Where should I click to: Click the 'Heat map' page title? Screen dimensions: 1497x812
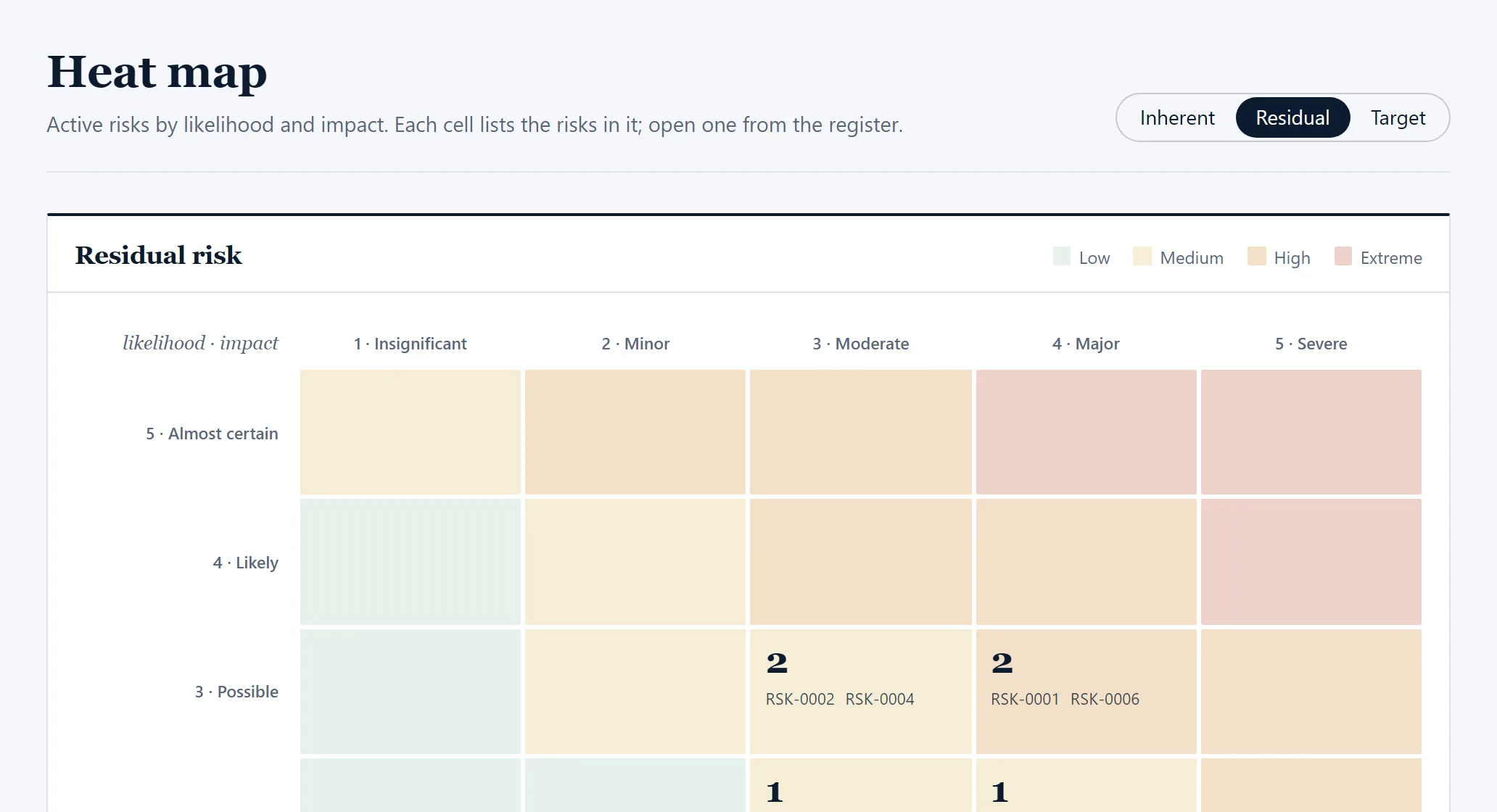[157, 72]
